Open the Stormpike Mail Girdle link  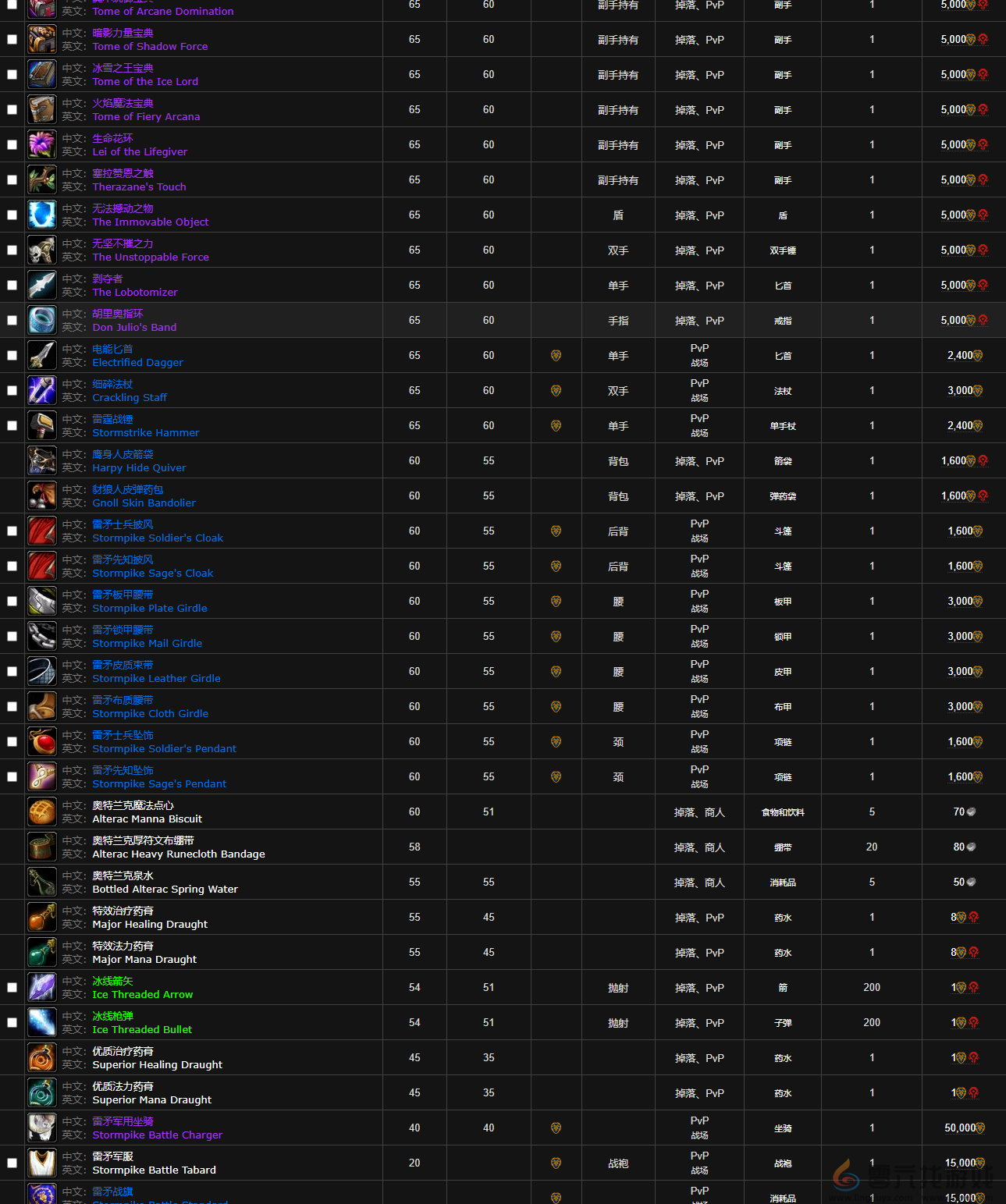[147, 643]
